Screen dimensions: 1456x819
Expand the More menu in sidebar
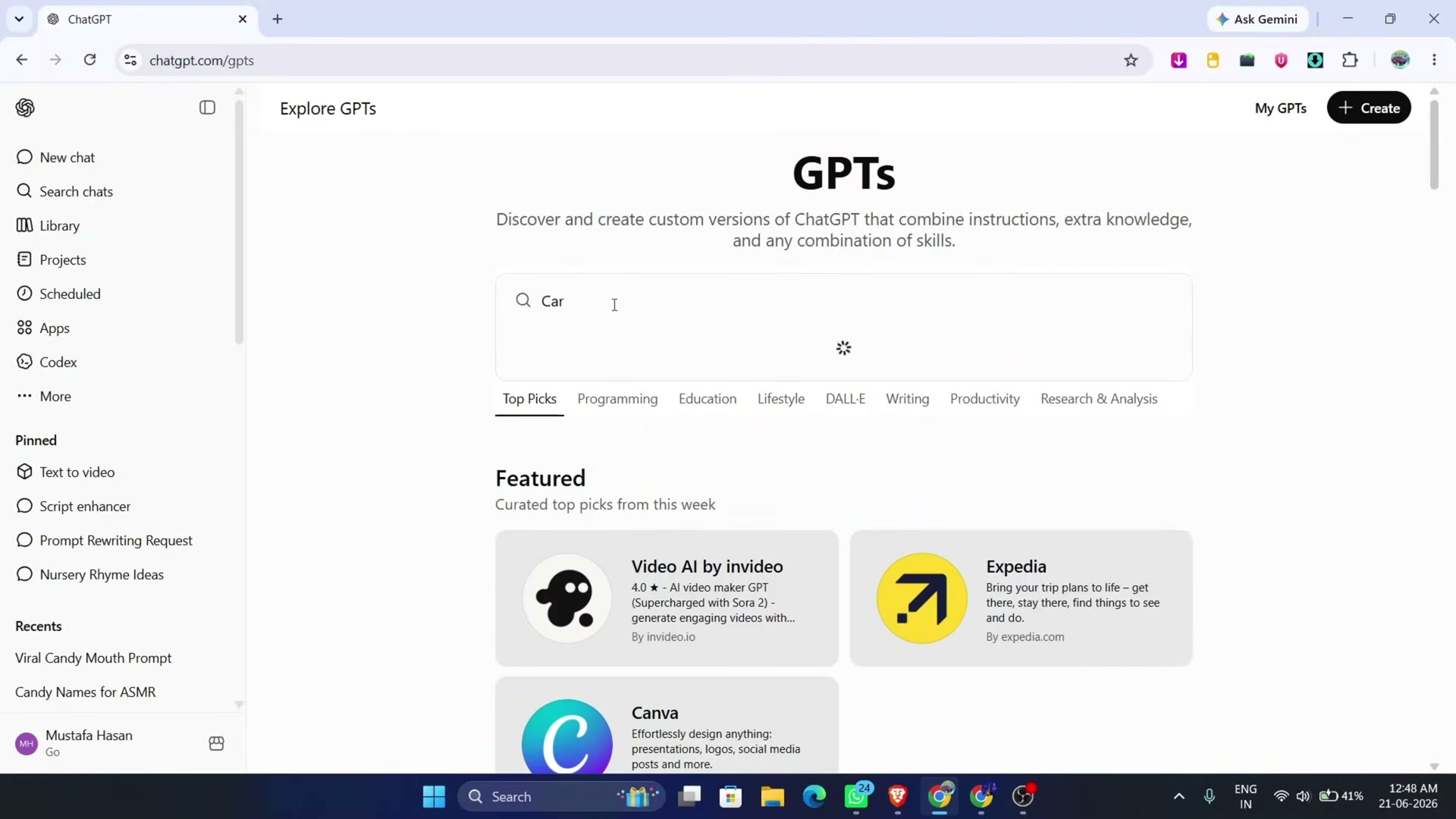121,396
